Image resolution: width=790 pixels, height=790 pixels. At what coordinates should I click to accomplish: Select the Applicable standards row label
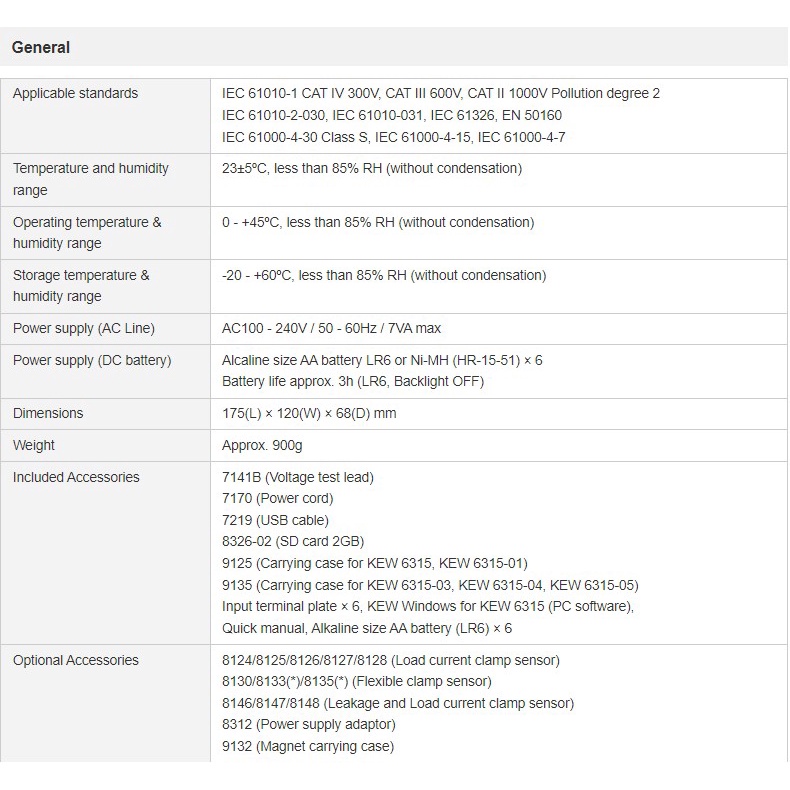[x=76, y=93]
